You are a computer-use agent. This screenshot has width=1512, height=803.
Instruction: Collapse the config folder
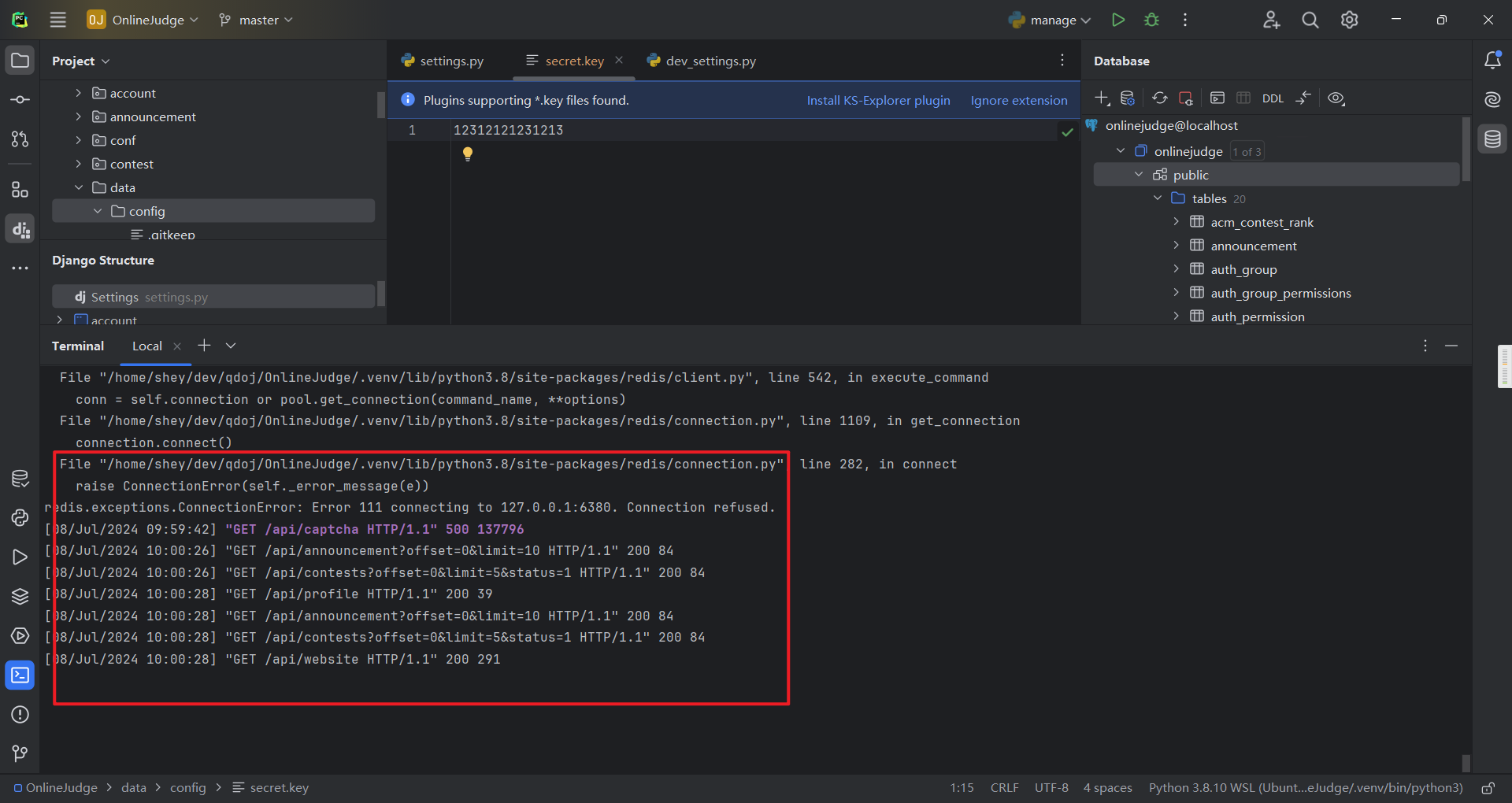(x=97, y=211)
